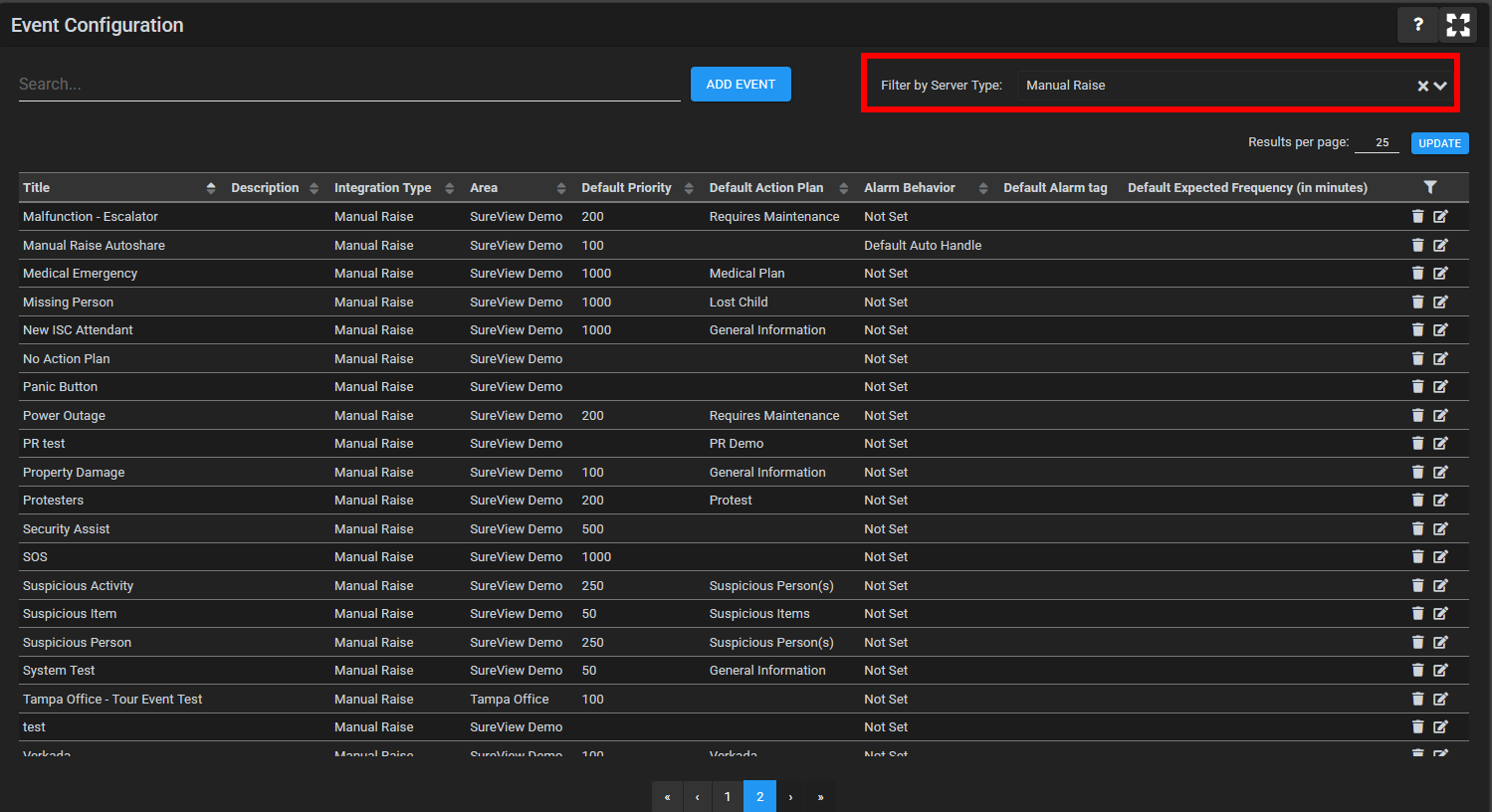Delete the System Test event
This screenshot has width=1492, height=812.
coord(1417,670)
